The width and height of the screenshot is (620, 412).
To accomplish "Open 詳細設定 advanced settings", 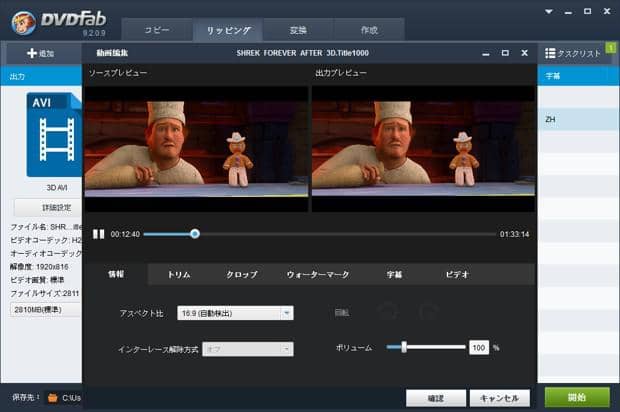I will coord(47,208).
